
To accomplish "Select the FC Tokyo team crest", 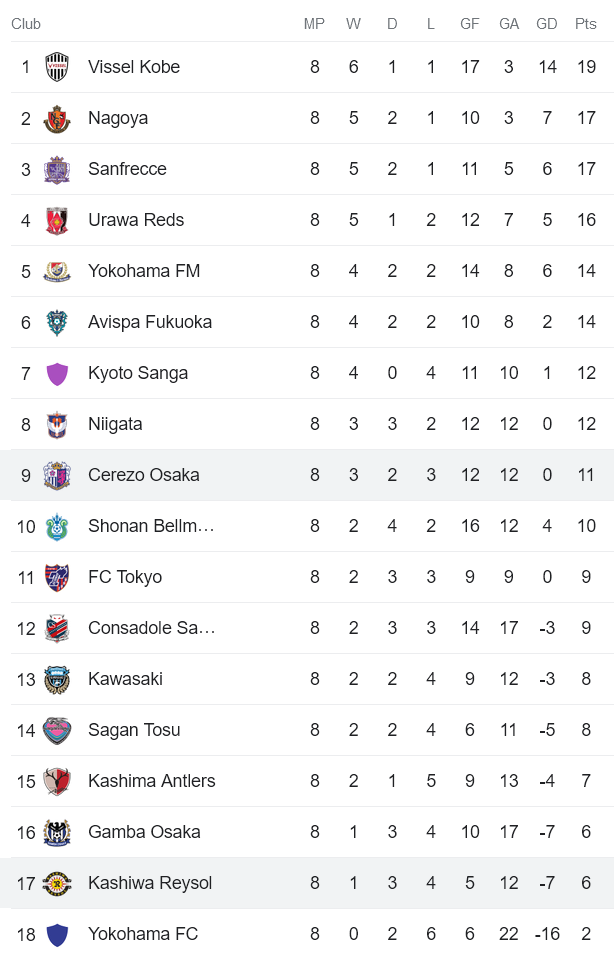I will coord(58,577).
